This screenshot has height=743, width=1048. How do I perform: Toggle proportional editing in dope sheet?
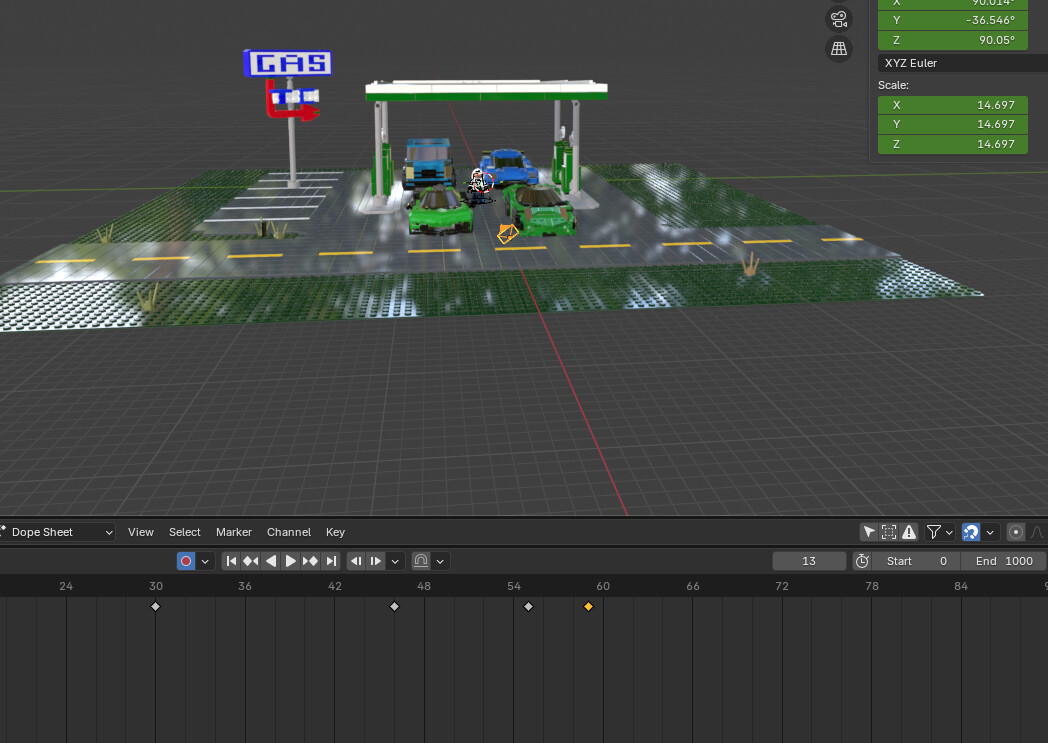click(x=1015, y=532)
